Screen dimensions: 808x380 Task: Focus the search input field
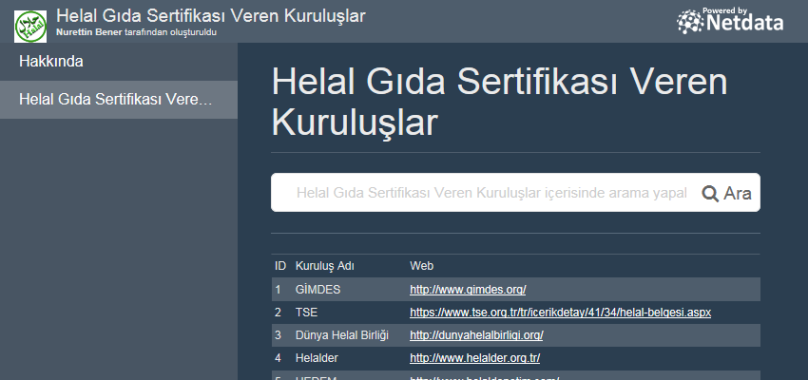click(490, 193)
